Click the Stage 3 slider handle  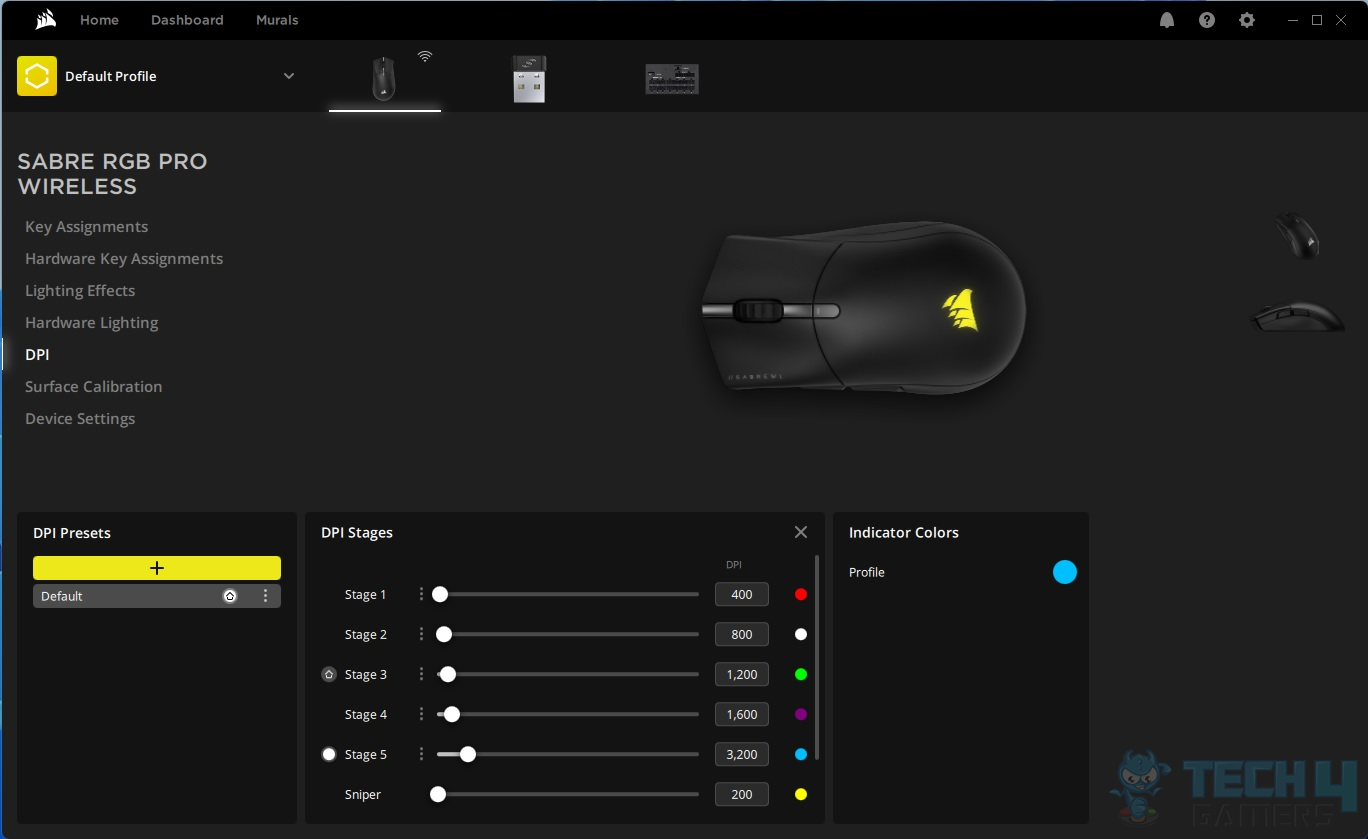[x=448, y=674]
